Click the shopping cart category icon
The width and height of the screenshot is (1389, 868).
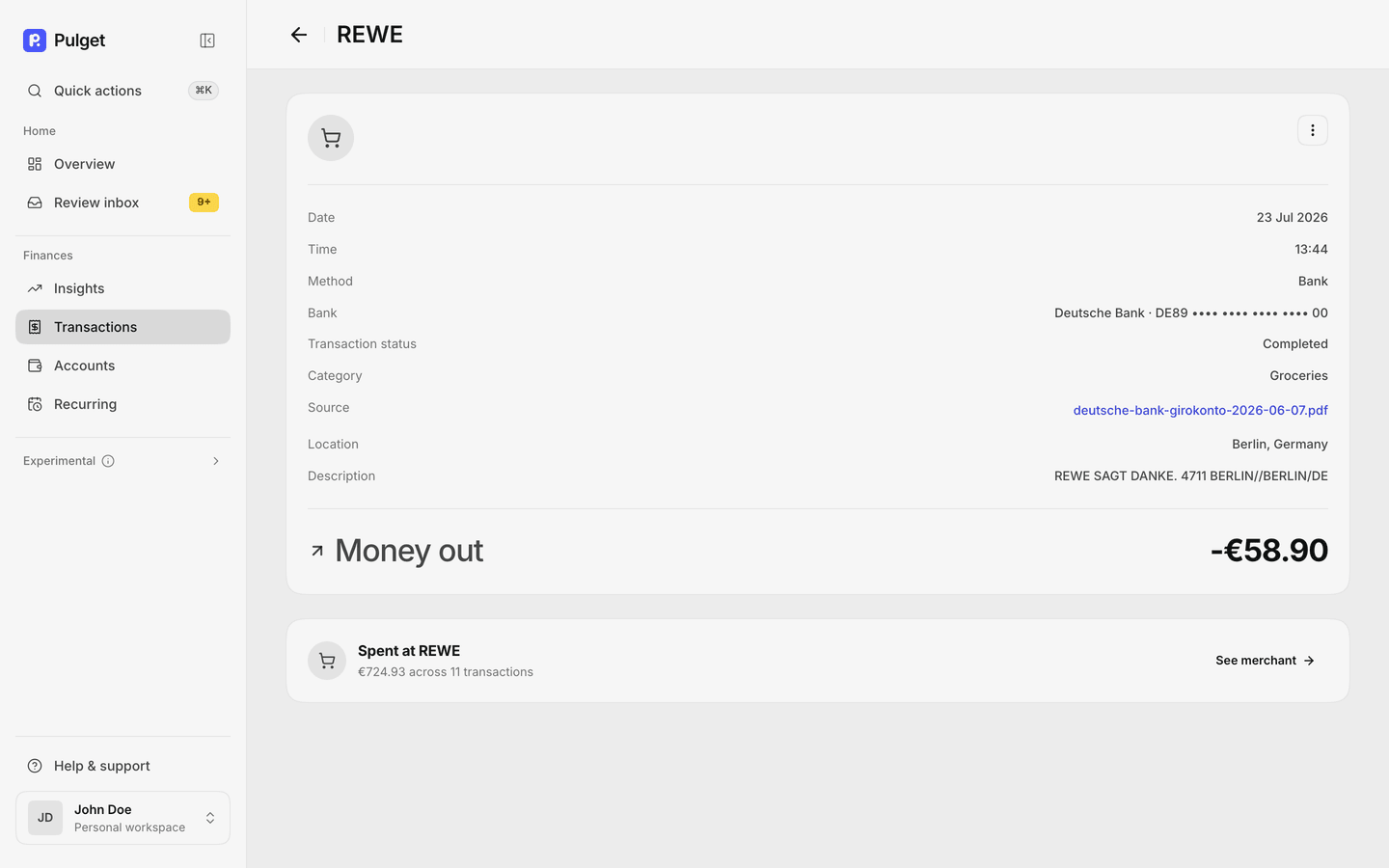(x=331, y=138)
